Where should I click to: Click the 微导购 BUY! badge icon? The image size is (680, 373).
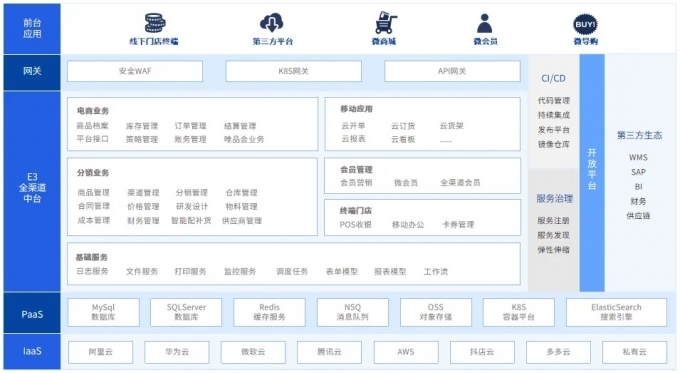[x=585, y=24]
